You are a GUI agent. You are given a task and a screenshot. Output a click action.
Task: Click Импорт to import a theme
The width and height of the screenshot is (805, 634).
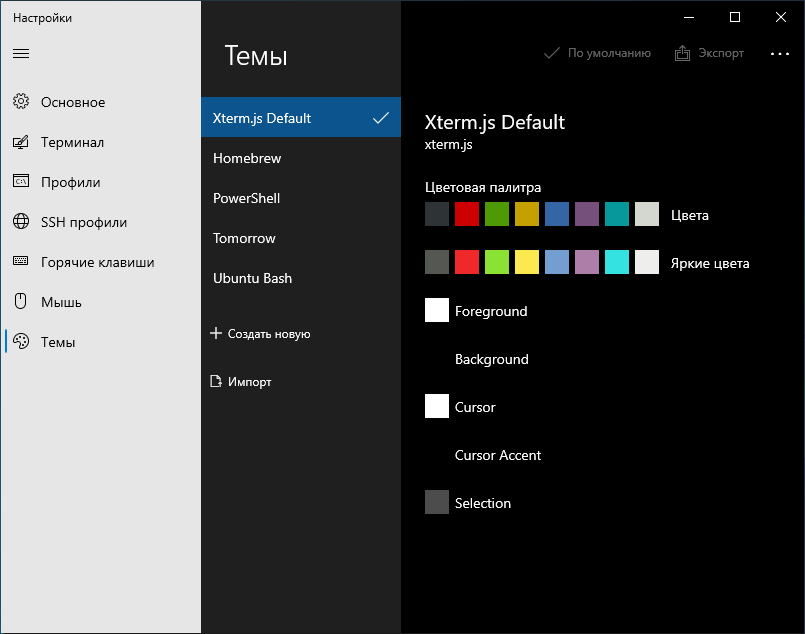click(240, 382)
